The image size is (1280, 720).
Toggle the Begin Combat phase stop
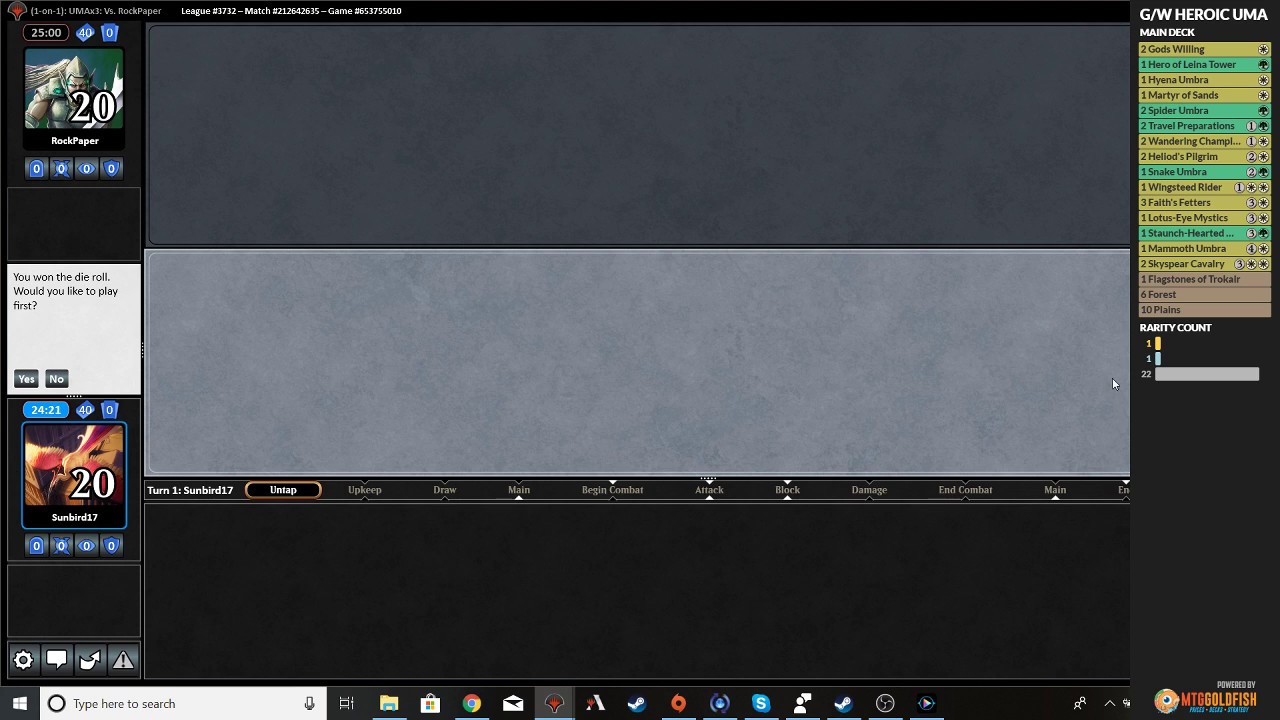[613, 490]
